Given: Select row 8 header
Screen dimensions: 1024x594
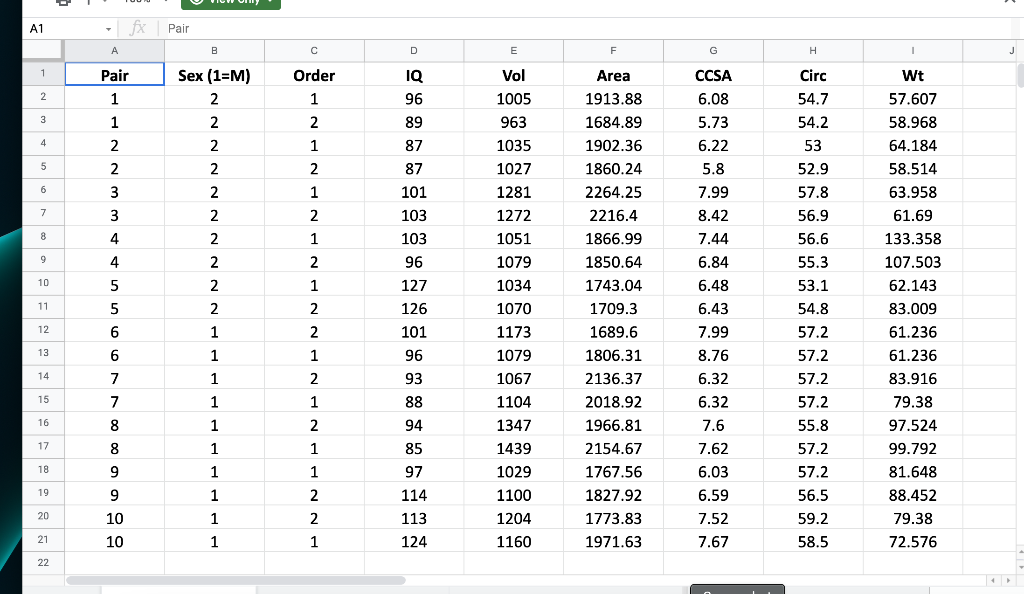Looking at the screenshot, I should click(43, 237).
